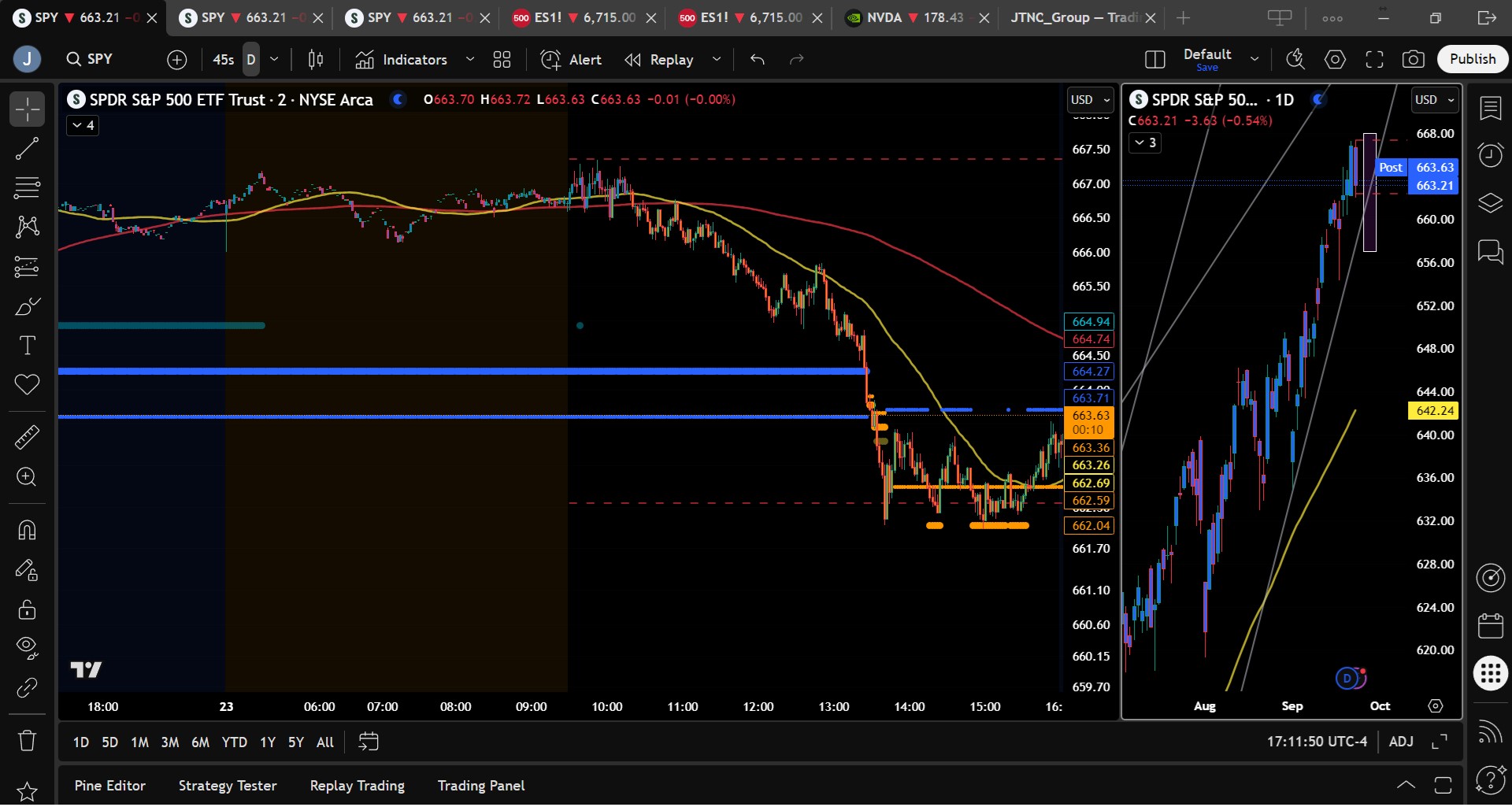This screenshot has height=807, width=1512.
Task: Select the crosshair cursor tool
Action: point(27,109)
